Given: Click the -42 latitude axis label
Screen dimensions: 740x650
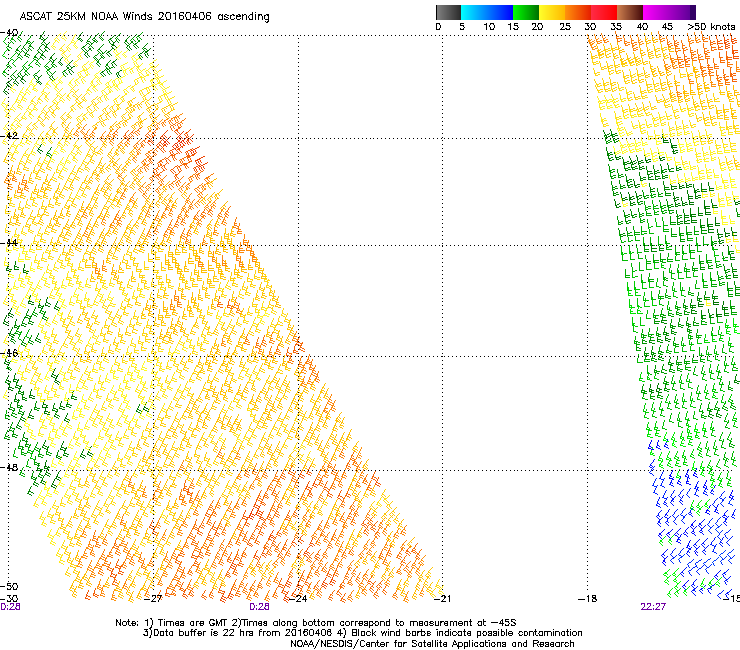Looking at the screenshot, I should pos(9,136).
